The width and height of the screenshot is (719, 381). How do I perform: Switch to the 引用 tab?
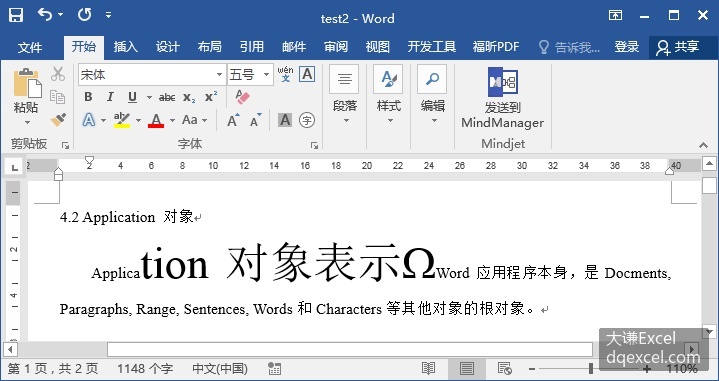coord(252,47)
